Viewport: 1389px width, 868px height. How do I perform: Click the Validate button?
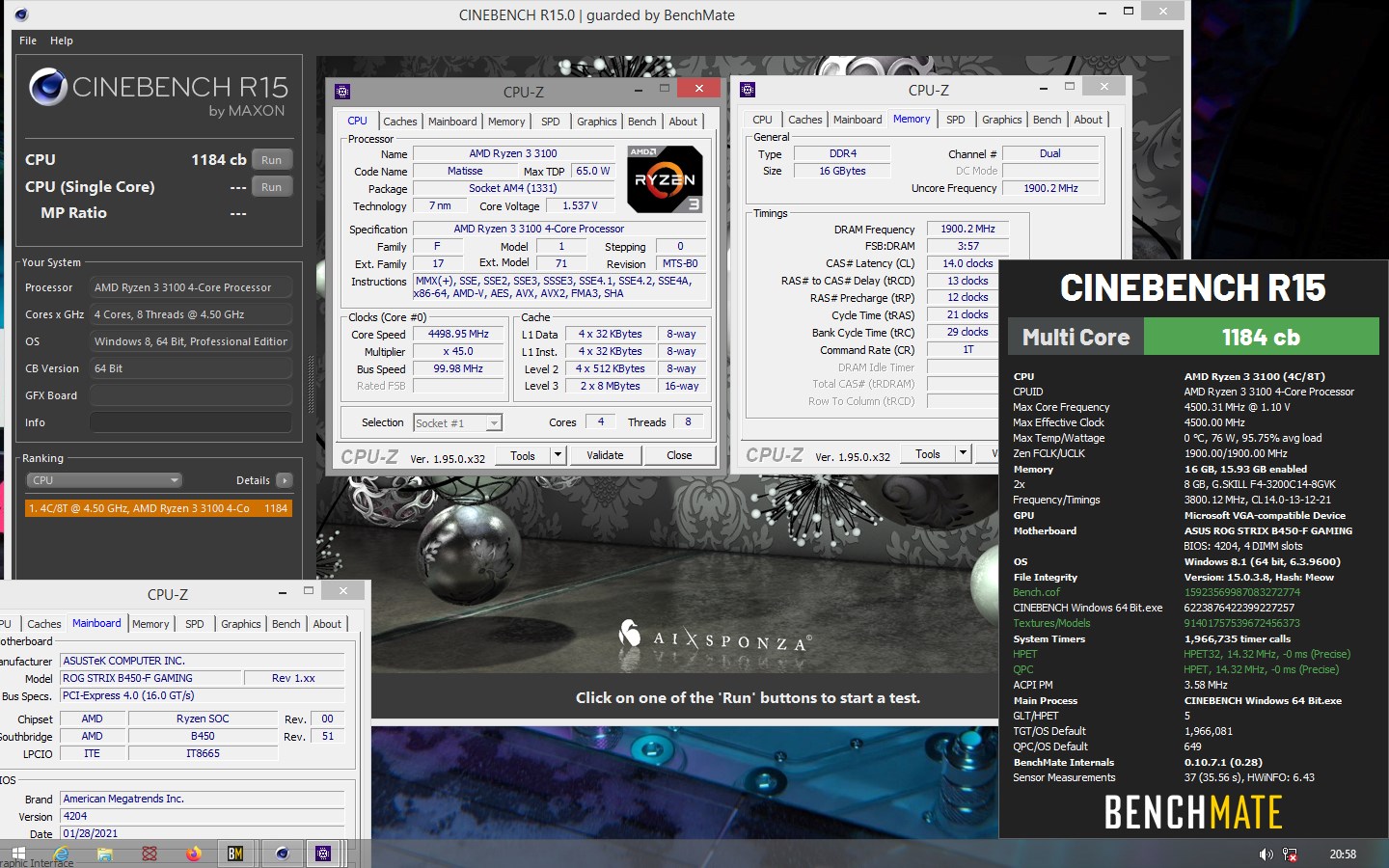click(605, 455)
